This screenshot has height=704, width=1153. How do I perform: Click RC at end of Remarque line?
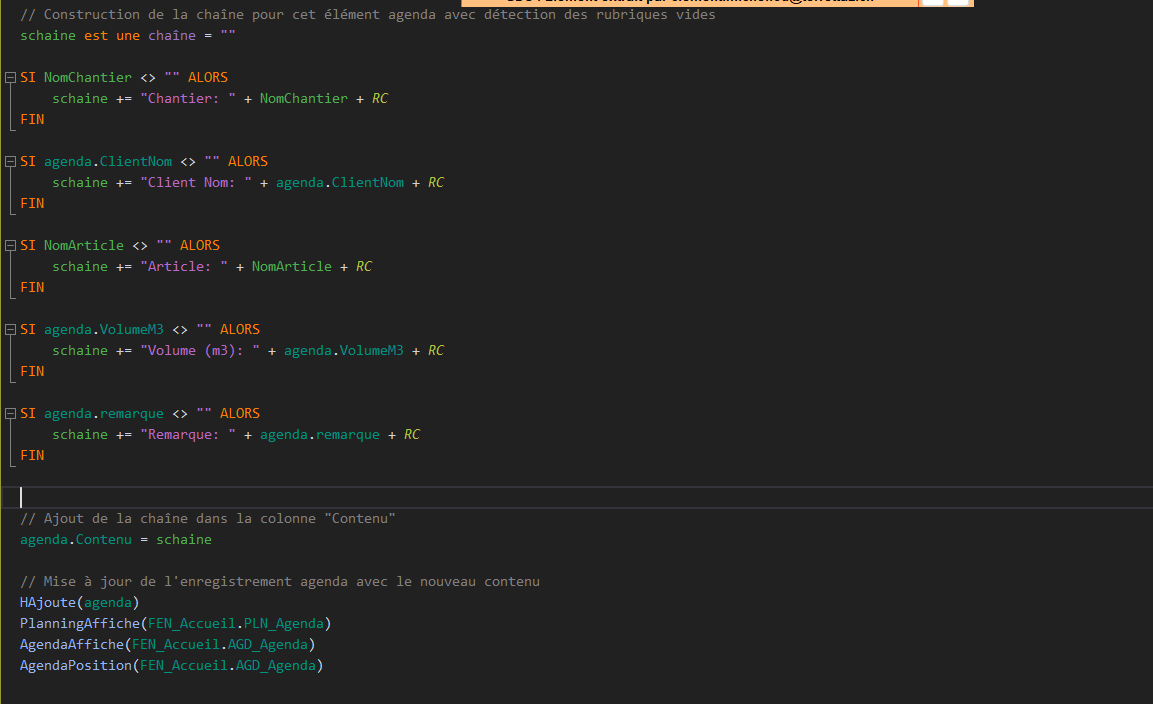pyautogui.click(x=412, y=435)
